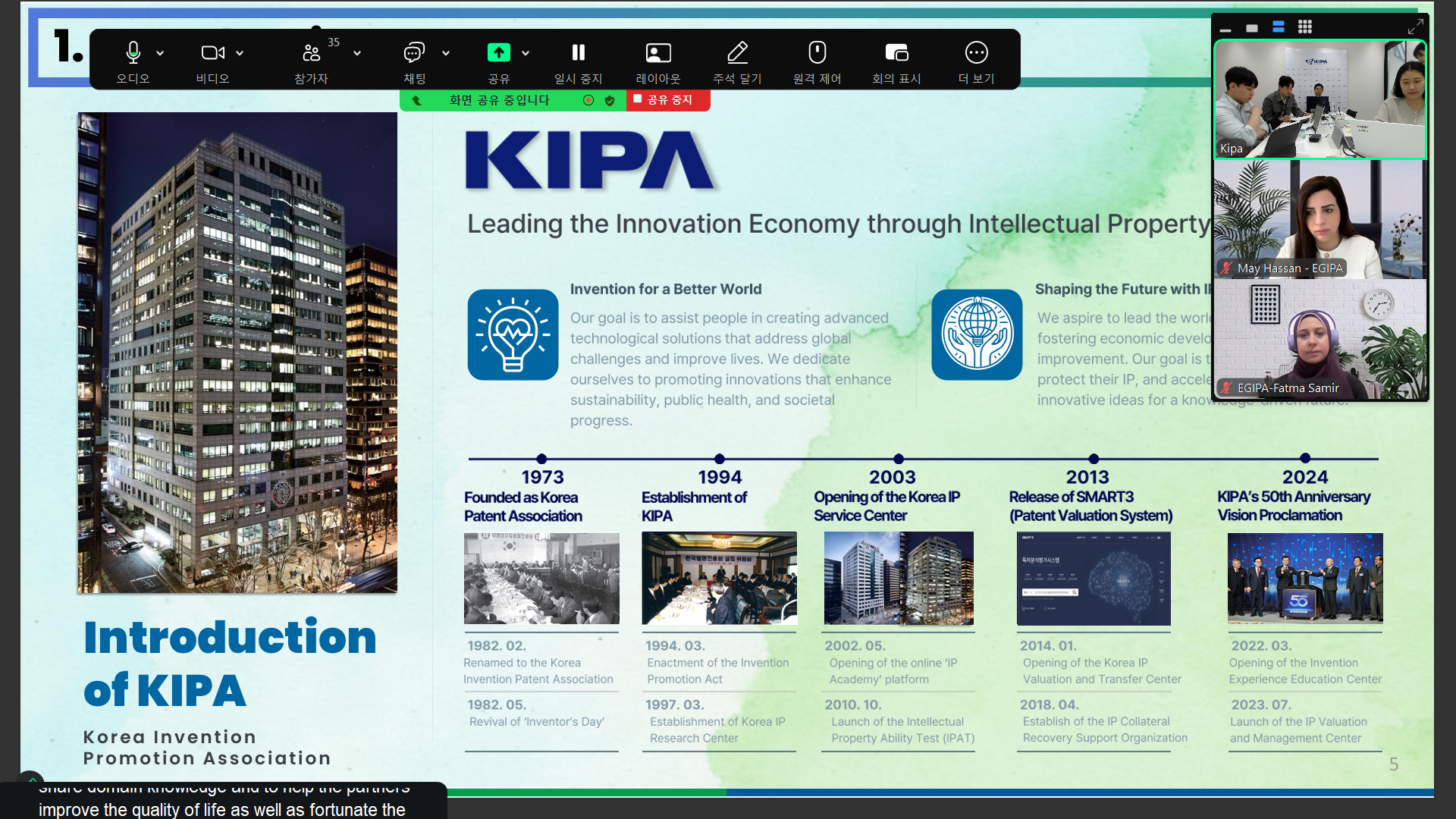Screen dimensions: 1456x819
Task: Click the video camera icon
Action: click(212, 52)
